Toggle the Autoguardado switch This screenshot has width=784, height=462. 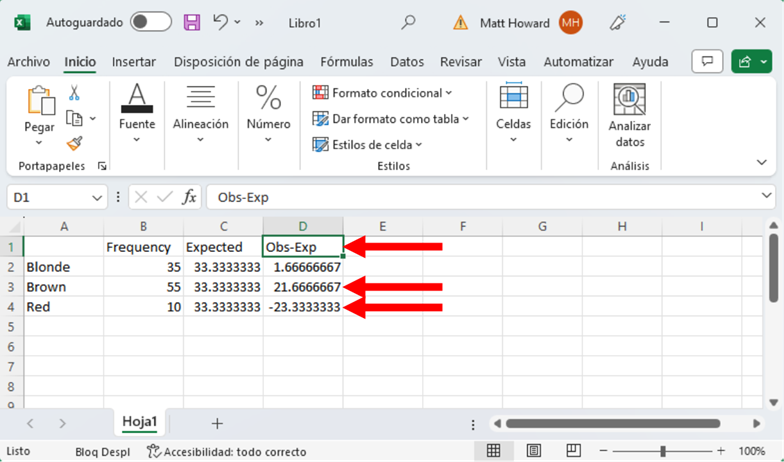(x=150, y=22)
